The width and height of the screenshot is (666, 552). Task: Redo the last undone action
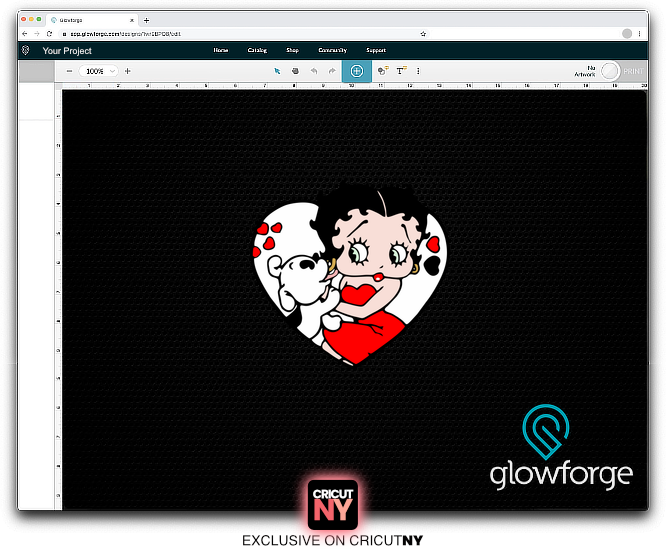pos(332,71)
